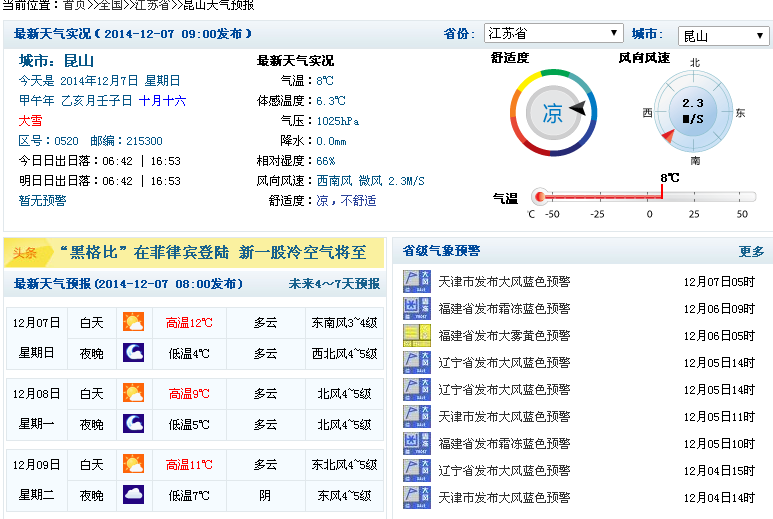Image resolution: width=773 pixels, height=519 pixels.
Task: Click 更多 in the provincial warnings panel
Action: click(x=751, y=251)
